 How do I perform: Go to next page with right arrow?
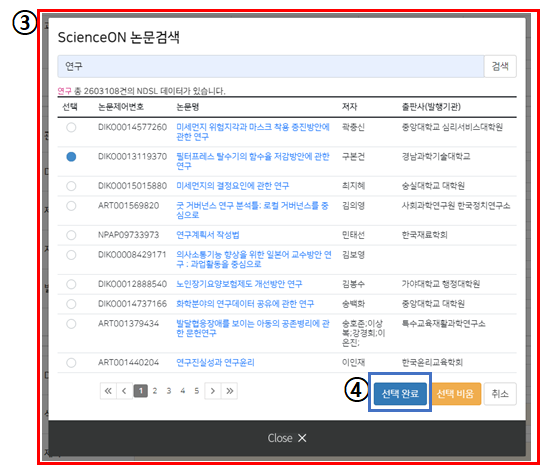pyautogui.click(x=213, y=391)
